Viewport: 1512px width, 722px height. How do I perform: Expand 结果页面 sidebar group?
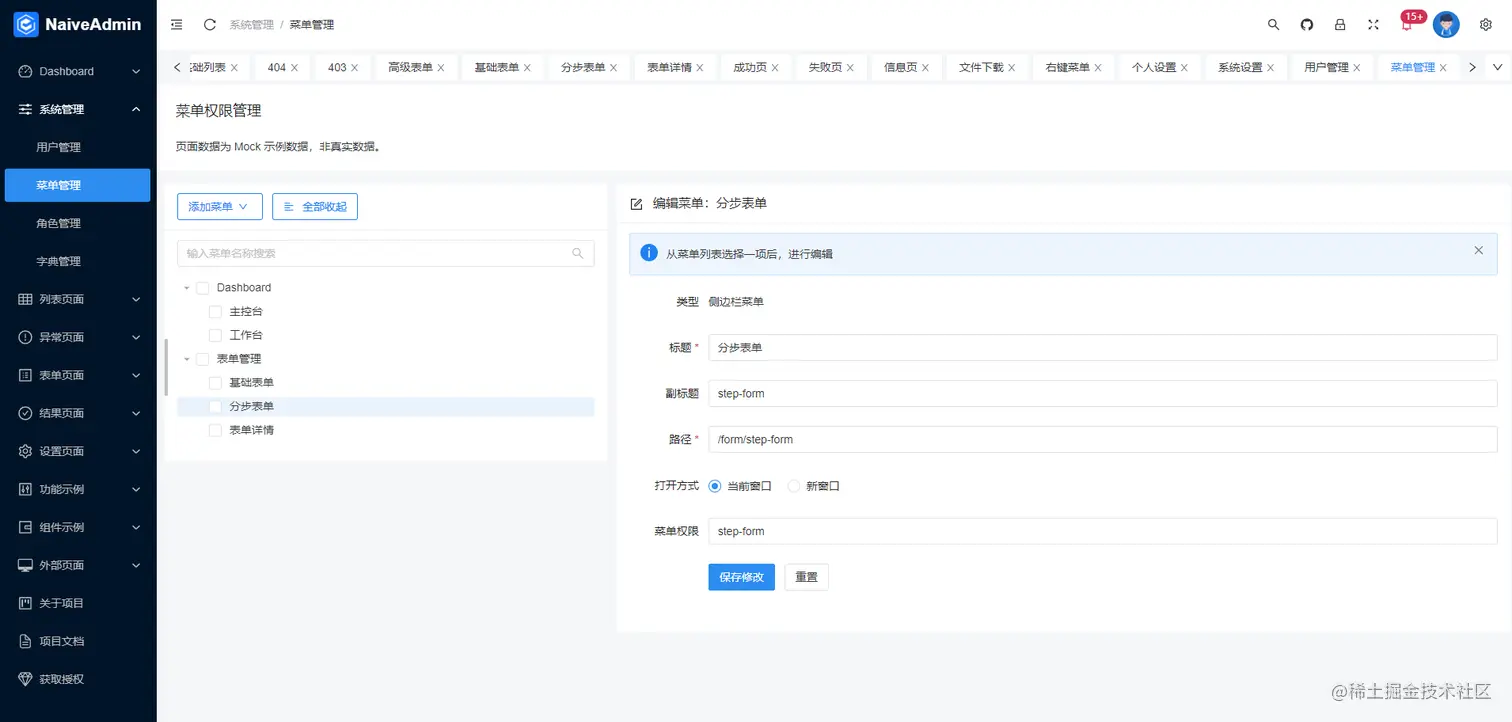tap(78, 413)
